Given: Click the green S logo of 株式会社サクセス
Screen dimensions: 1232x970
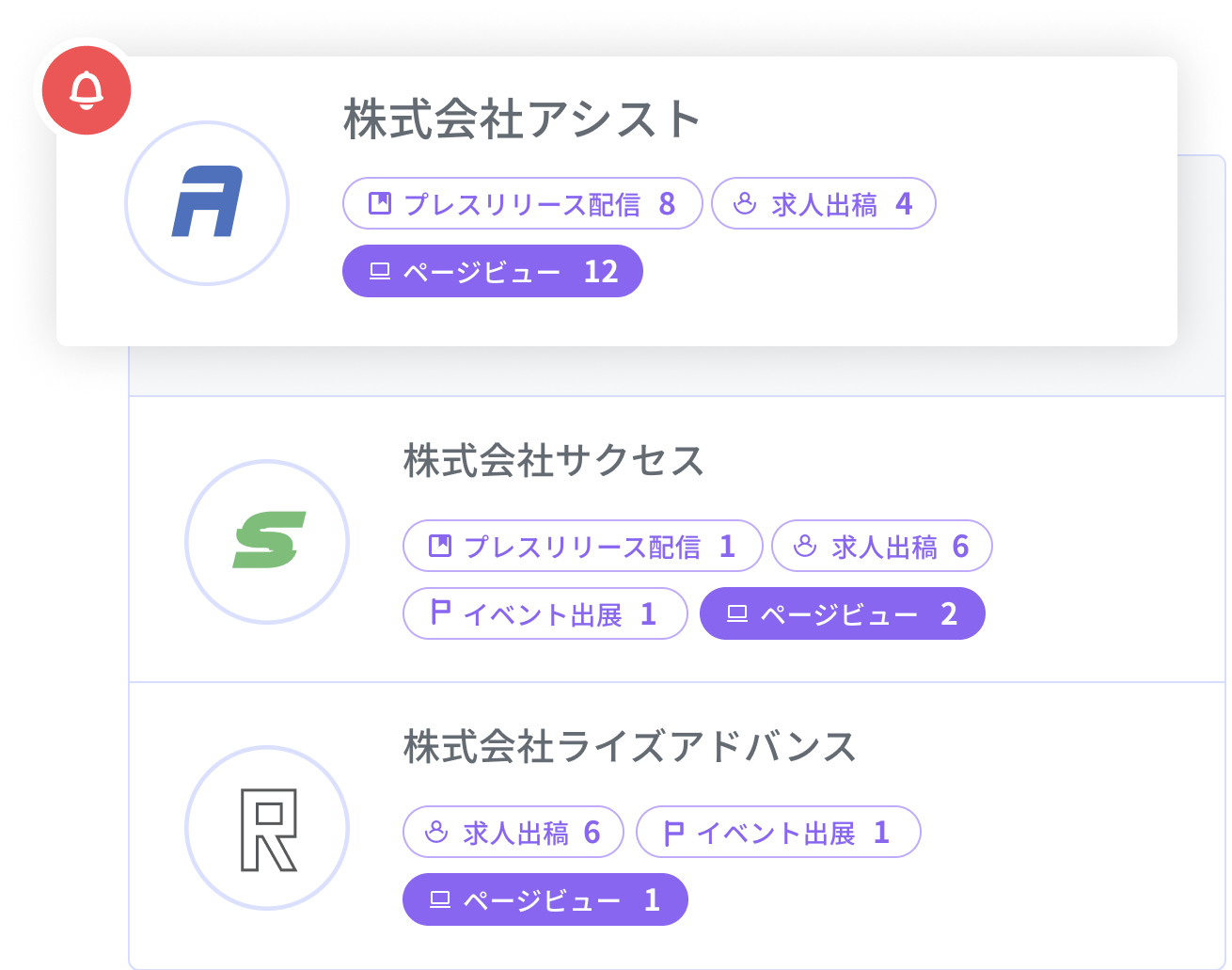Looking at the screenshot, I should tap(268, 541).
